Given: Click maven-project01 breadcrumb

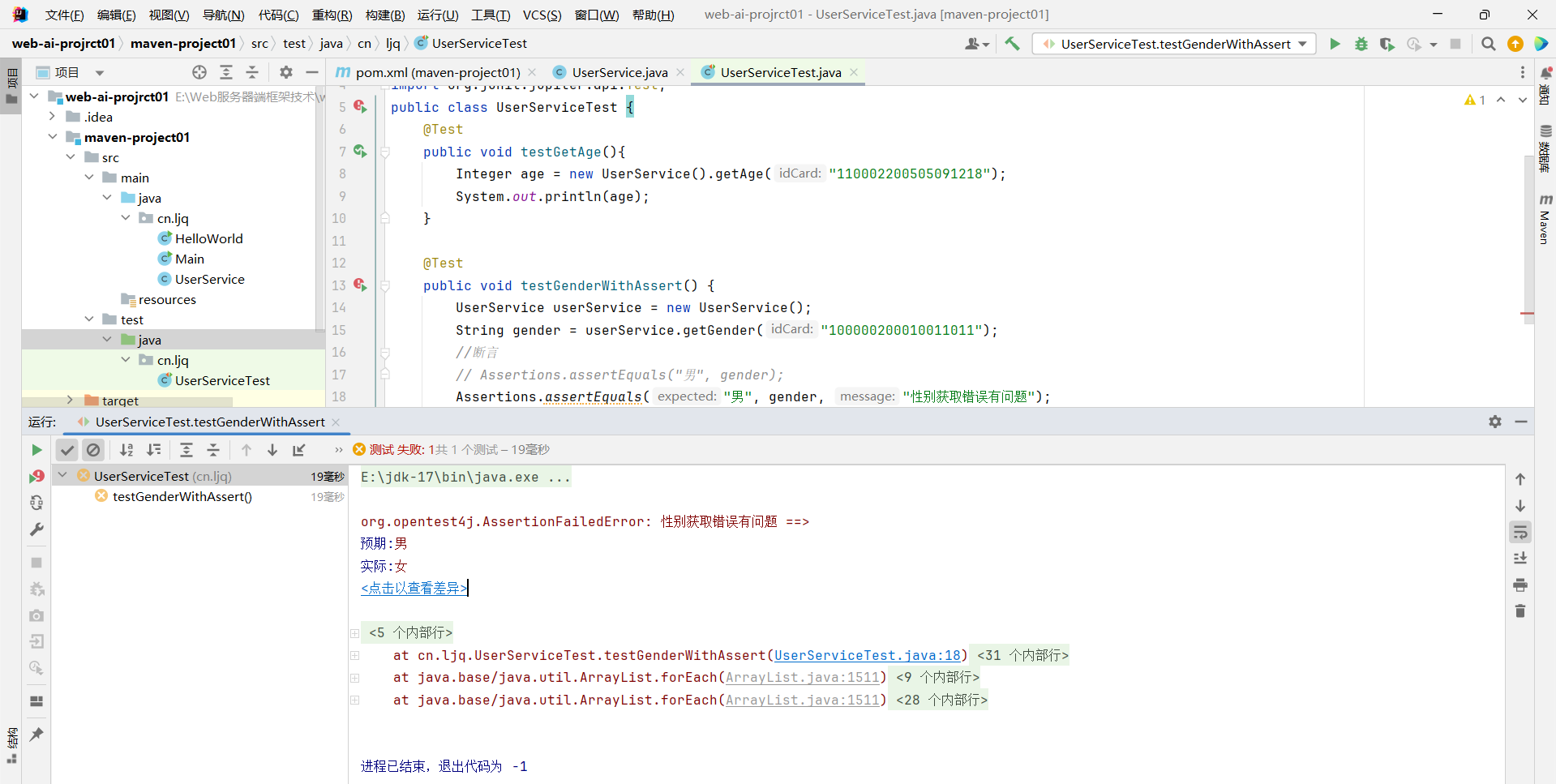Looking at the screenshot, I should 183,44.
